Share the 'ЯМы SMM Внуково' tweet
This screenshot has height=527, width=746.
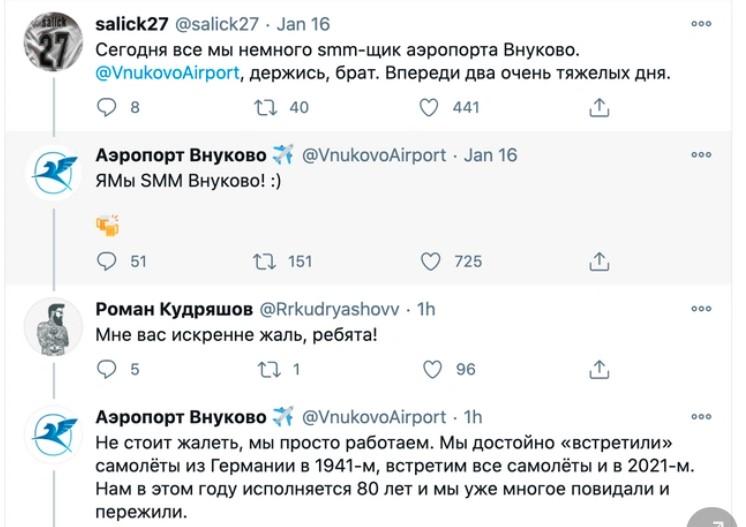click(x=599, y=261)
